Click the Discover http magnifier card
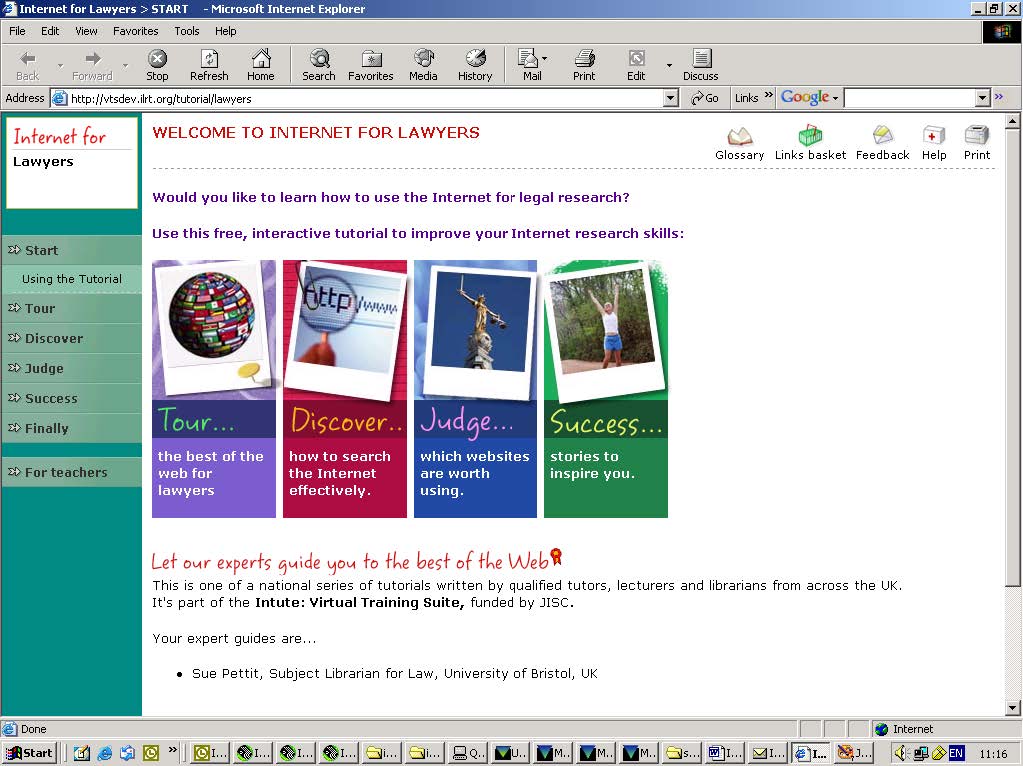The width and height of the screenshot is (1023, 766). point(344,389)
